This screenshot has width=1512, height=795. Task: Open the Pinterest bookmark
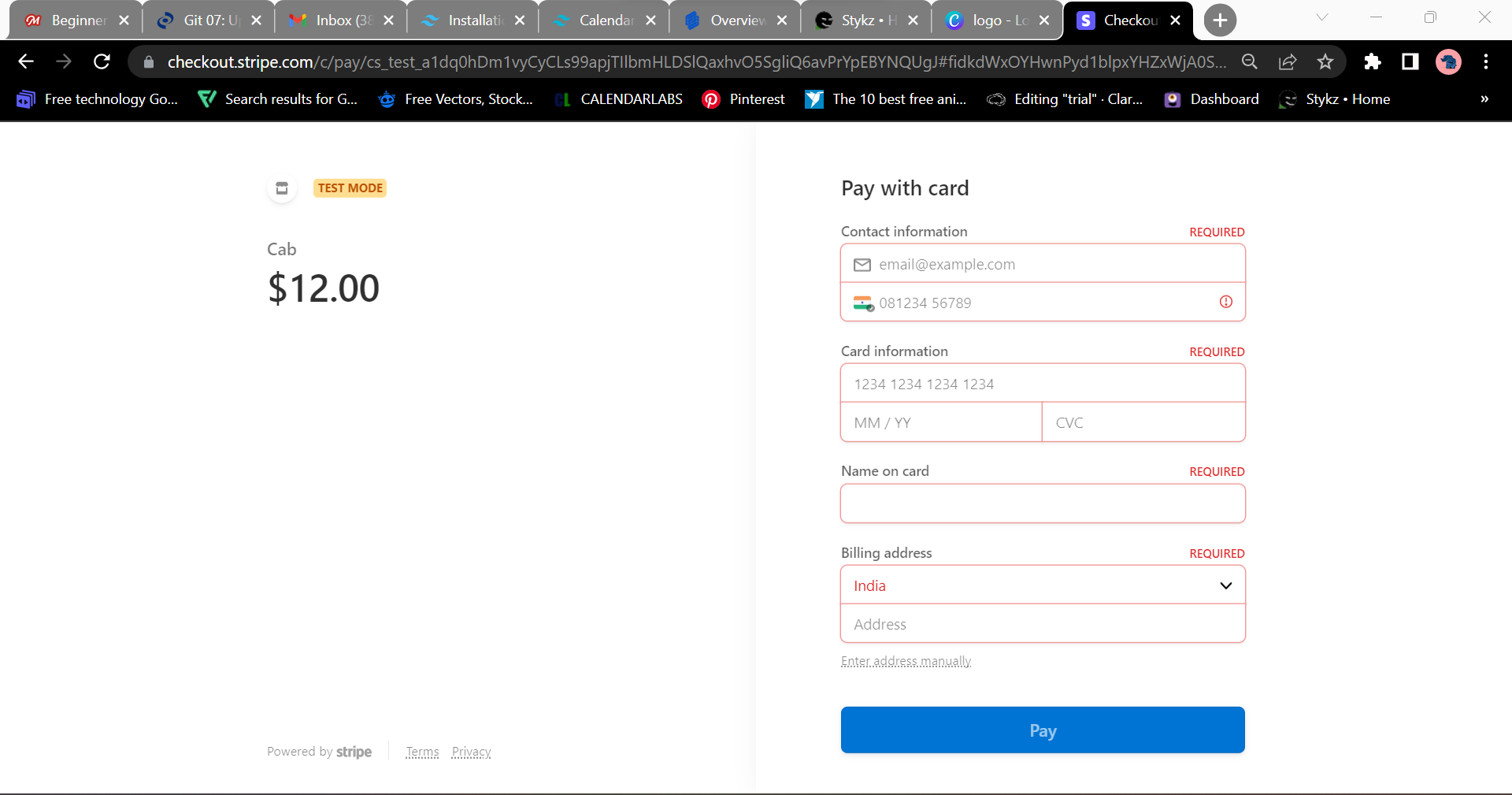click(743, 99)
